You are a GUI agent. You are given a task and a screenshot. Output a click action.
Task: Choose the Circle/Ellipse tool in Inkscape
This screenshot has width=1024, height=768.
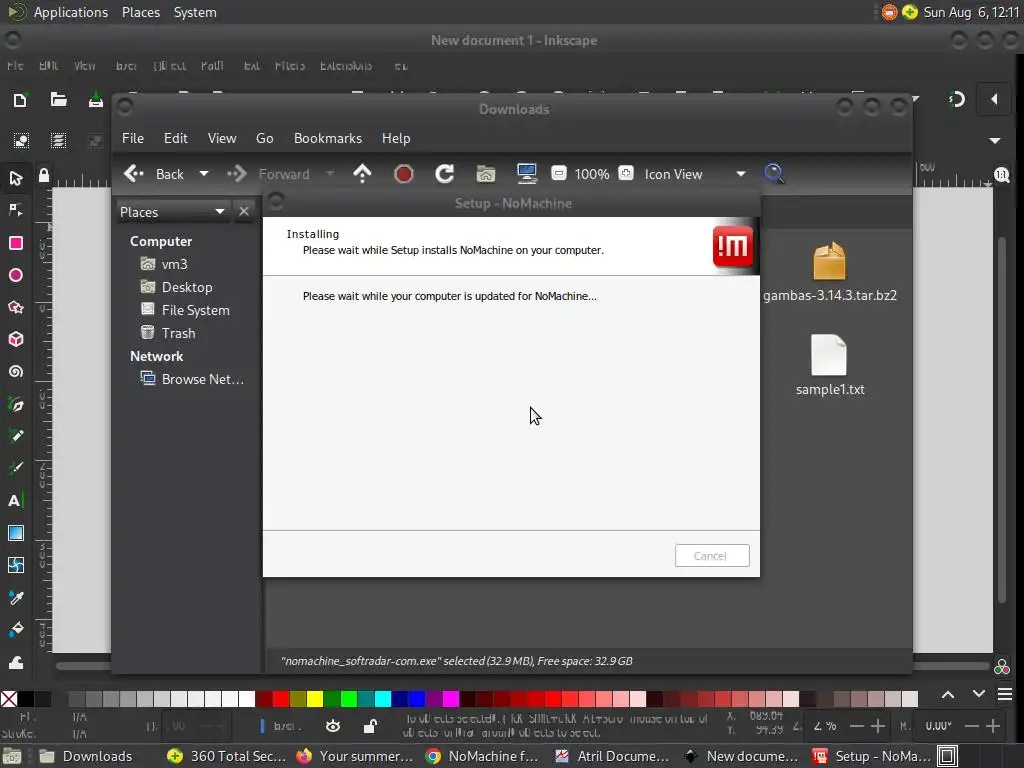pyautogui.click(x=16, y=275)
